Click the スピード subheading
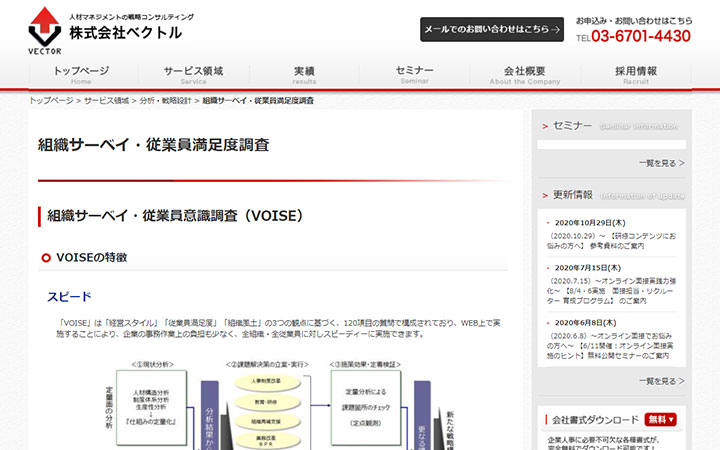The width and height of the screenshot is (720, 450). [69, 297]
